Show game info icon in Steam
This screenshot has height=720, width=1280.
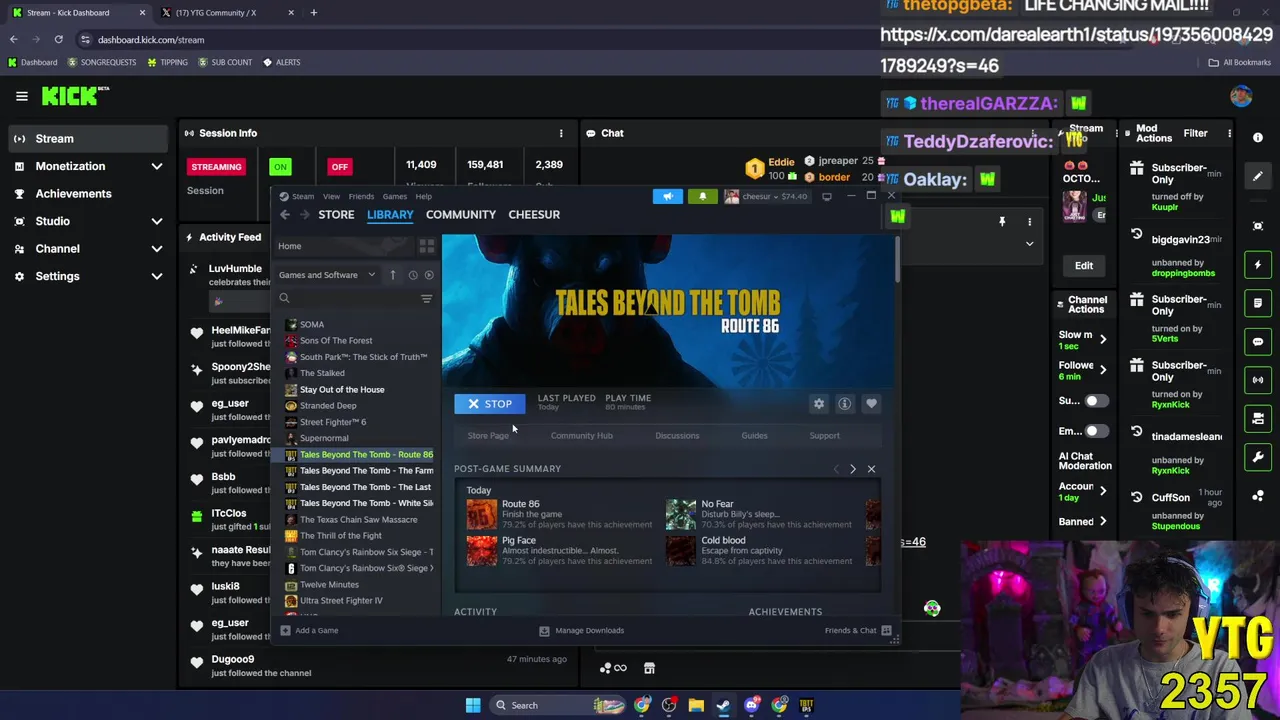tap(845, 404)
